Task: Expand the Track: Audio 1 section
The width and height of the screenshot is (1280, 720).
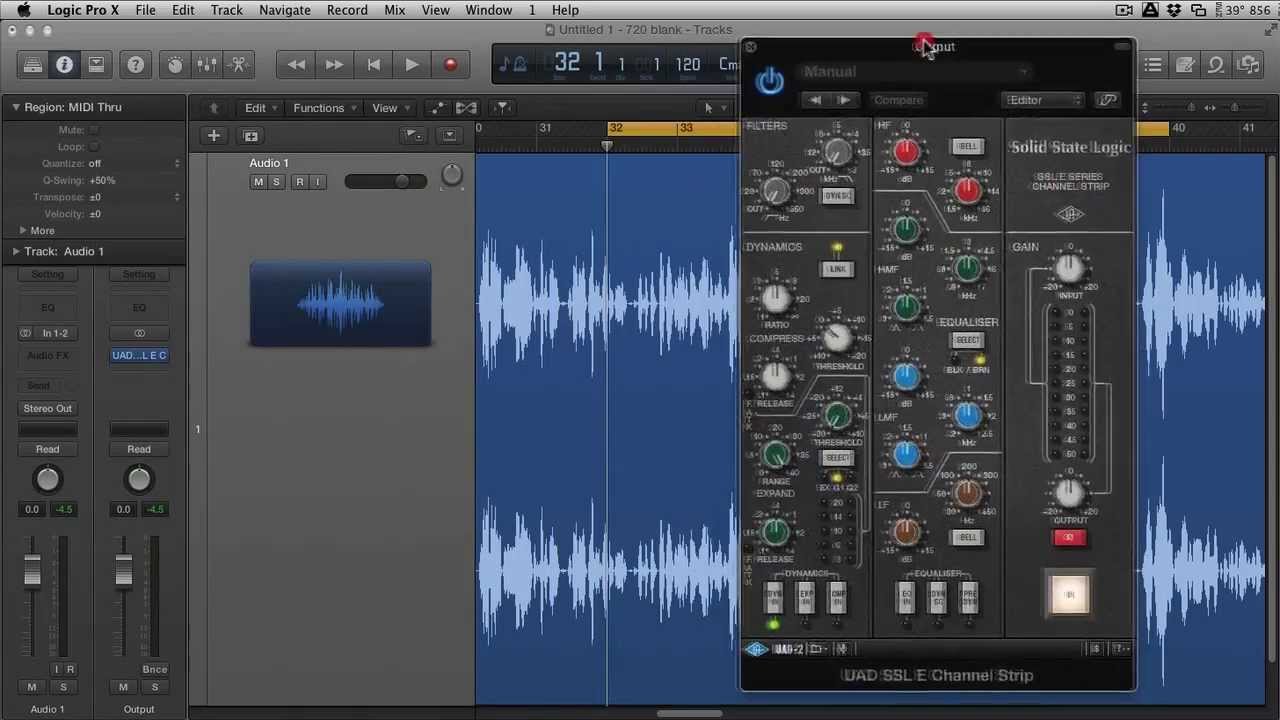Action: (16, 251)
